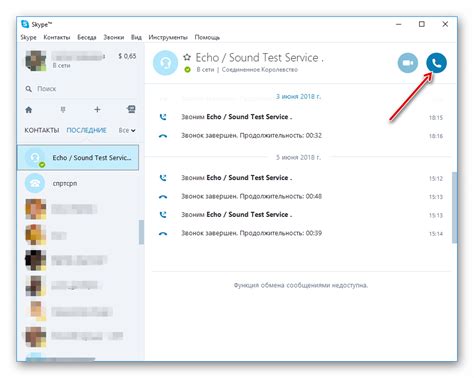The height and width of the screenshot is (378, 474).
Task: Open the bots icon in sidebar
Action: click(x=131, y=109)
